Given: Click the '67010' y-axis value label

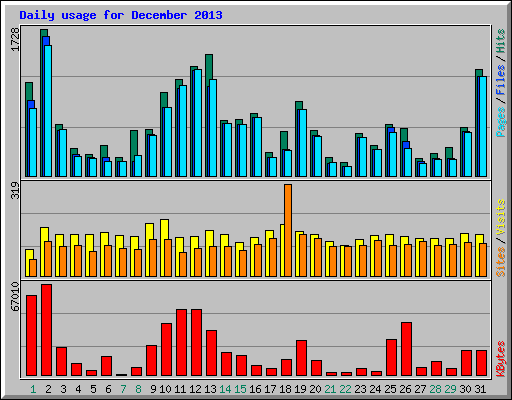Looking at the screenshot, I should coord(15,297).
